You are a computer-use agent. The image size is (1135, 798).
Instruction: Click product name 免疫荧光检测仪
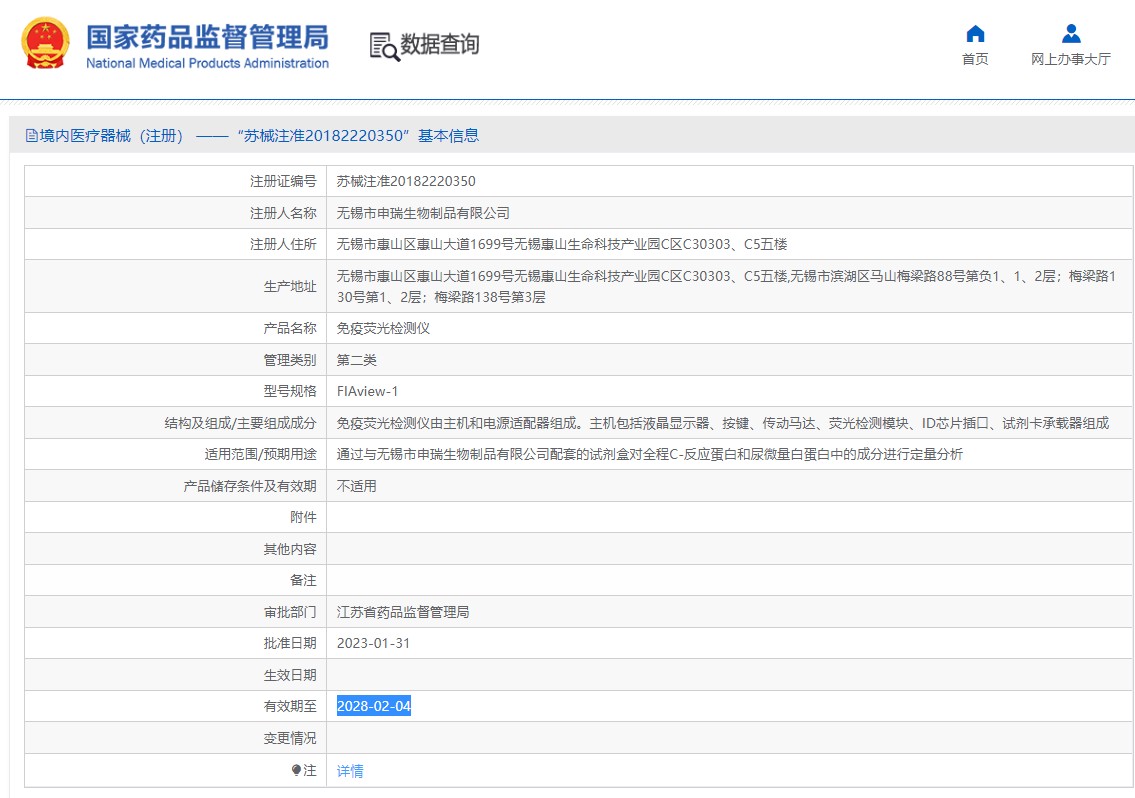pos(383,328)
